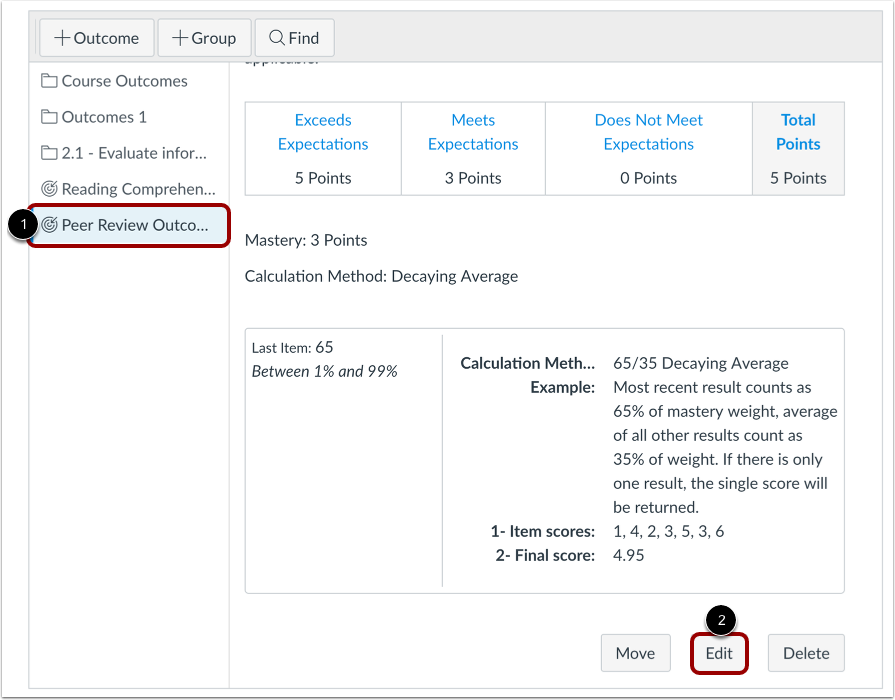Viewport: 895px width, 700px height.
Task: Click the Exceeds Expectations rating
Action: 323,132
